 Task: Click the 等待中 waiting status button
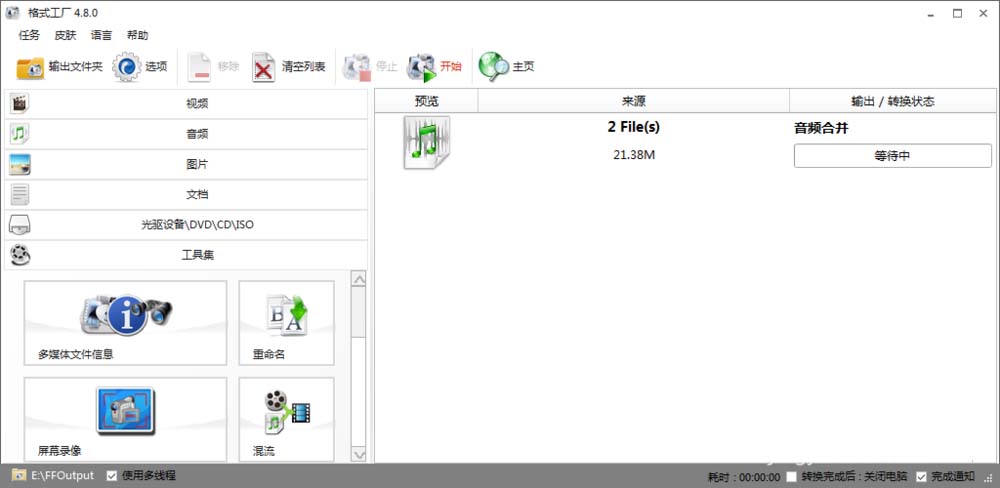click(x=892, y=156)
